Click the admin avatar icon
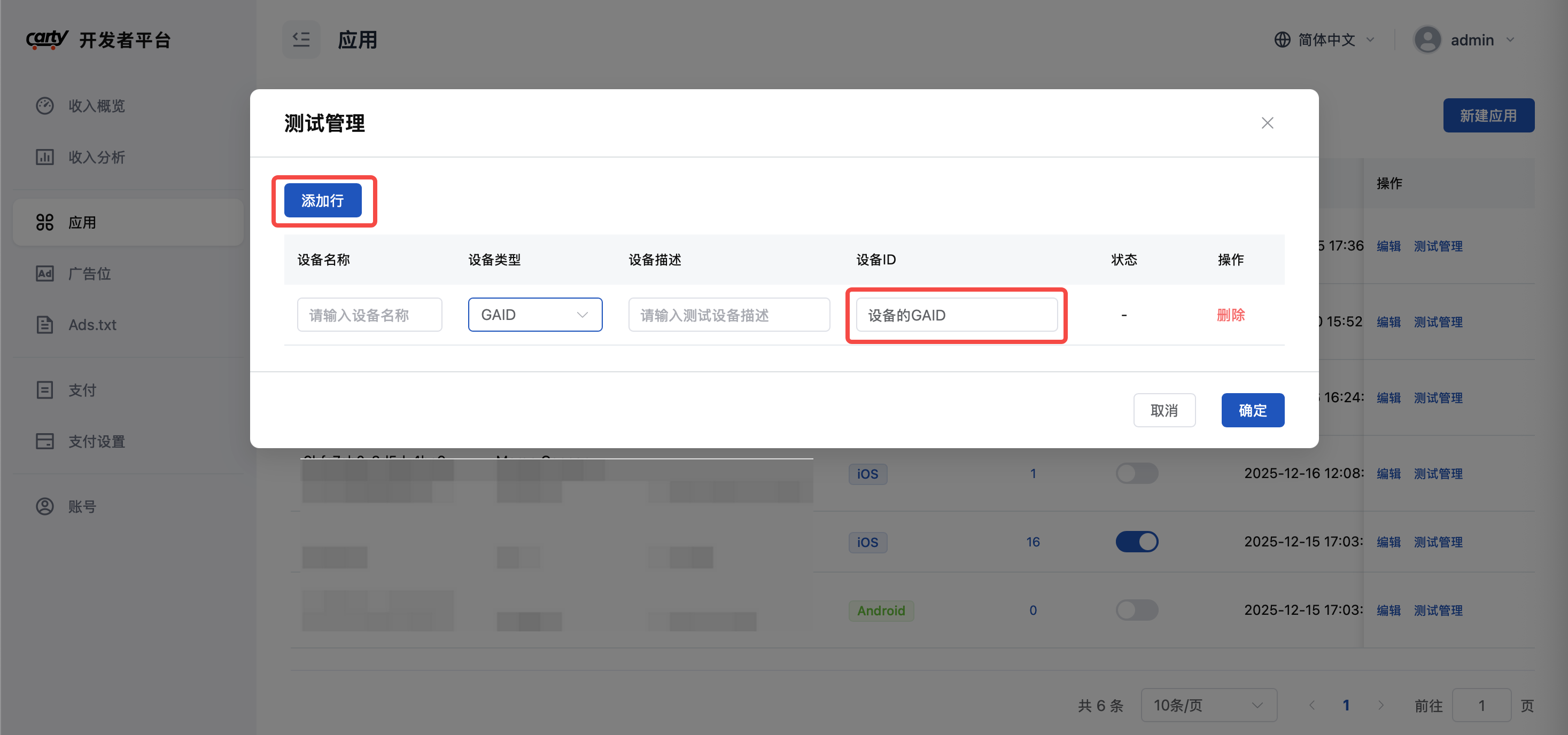 1427,40
